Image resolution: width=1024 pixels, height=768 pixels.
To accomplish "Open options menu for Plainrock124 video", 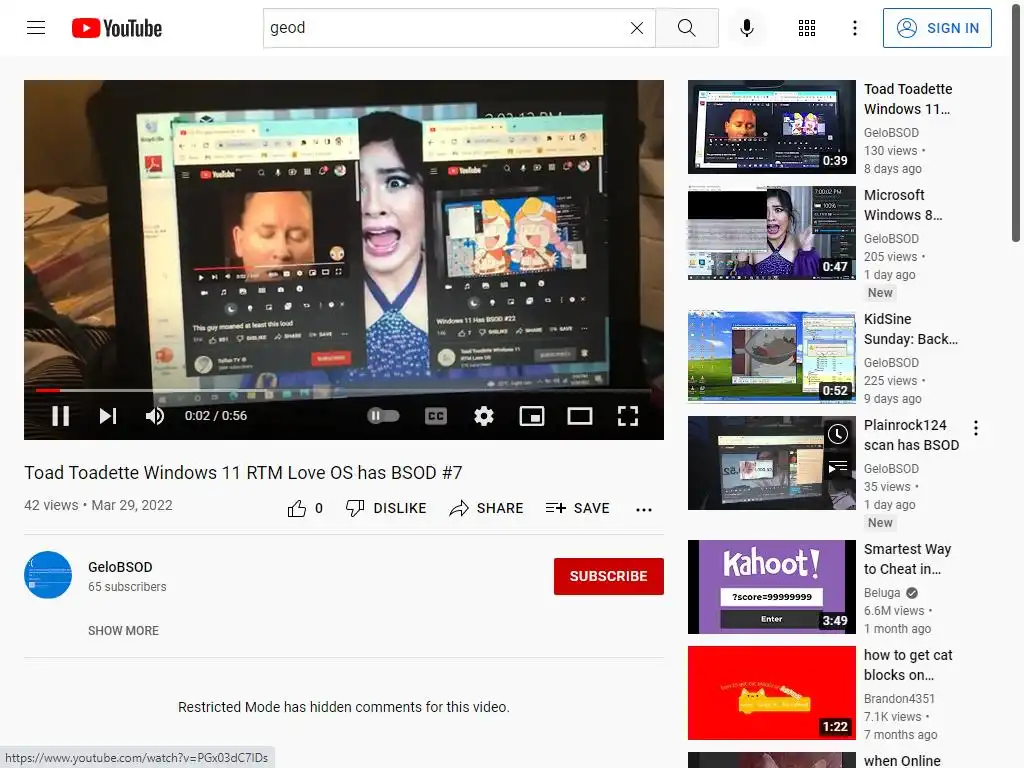I will click(976, 428).
